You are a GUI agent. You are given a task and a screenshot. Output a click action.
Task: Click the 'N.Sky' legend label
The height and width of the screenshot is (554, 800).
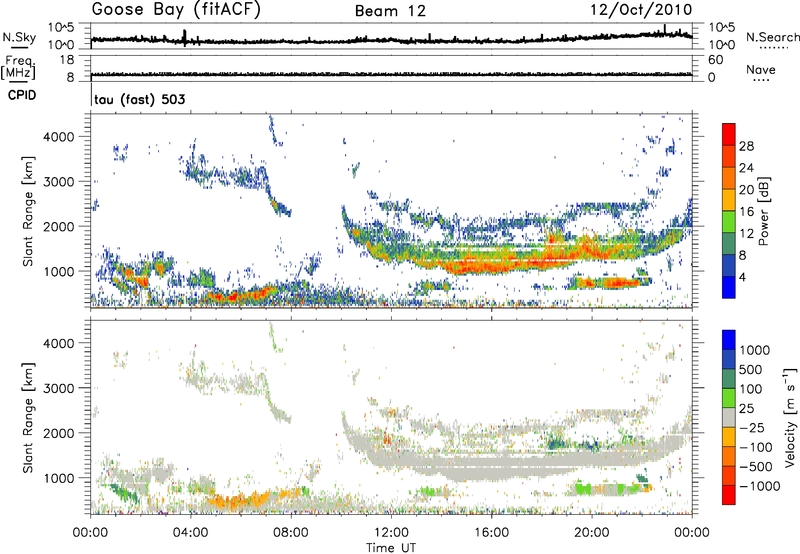tap(19, 37)
